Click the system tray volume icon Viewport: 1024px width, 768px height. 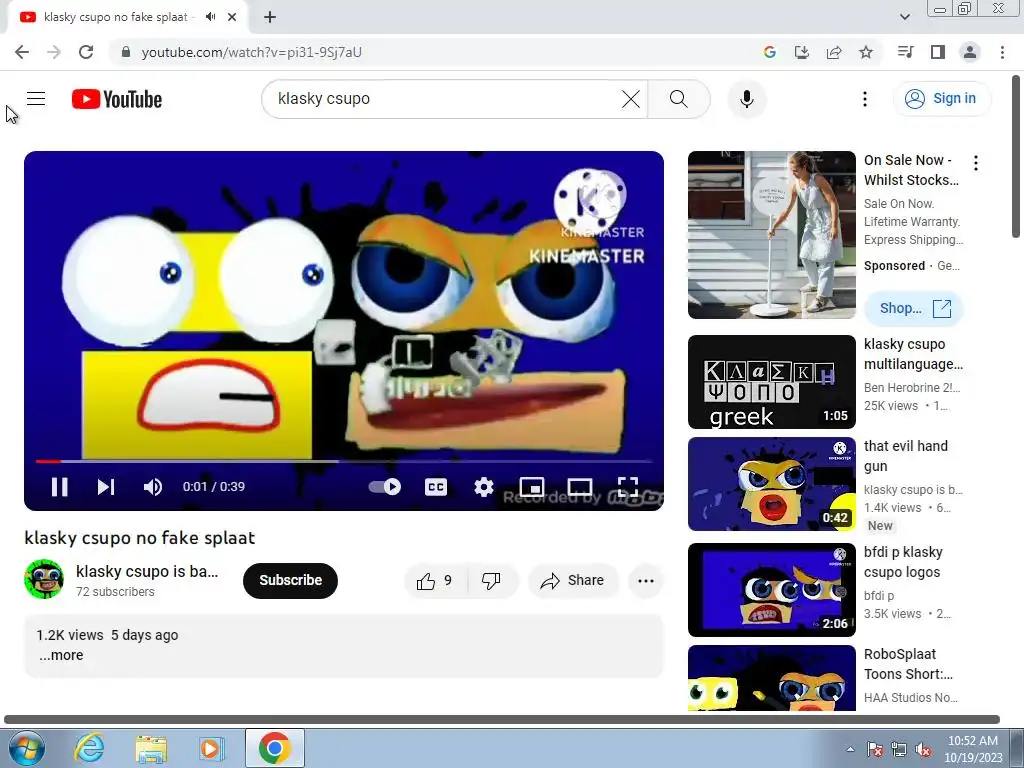pyautogui.click(x=923, y=749)
